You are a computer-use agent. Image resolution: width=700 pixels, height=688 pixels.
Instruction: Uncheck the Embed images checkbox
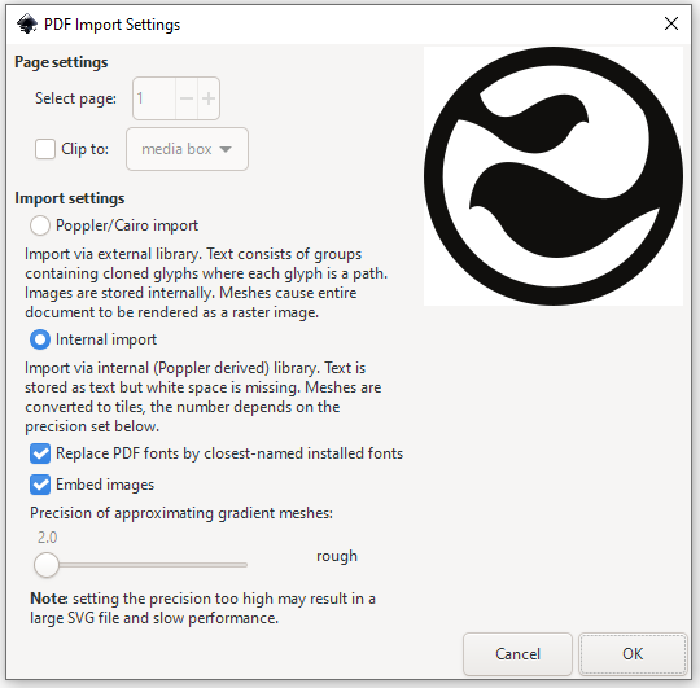coord(40,485)
